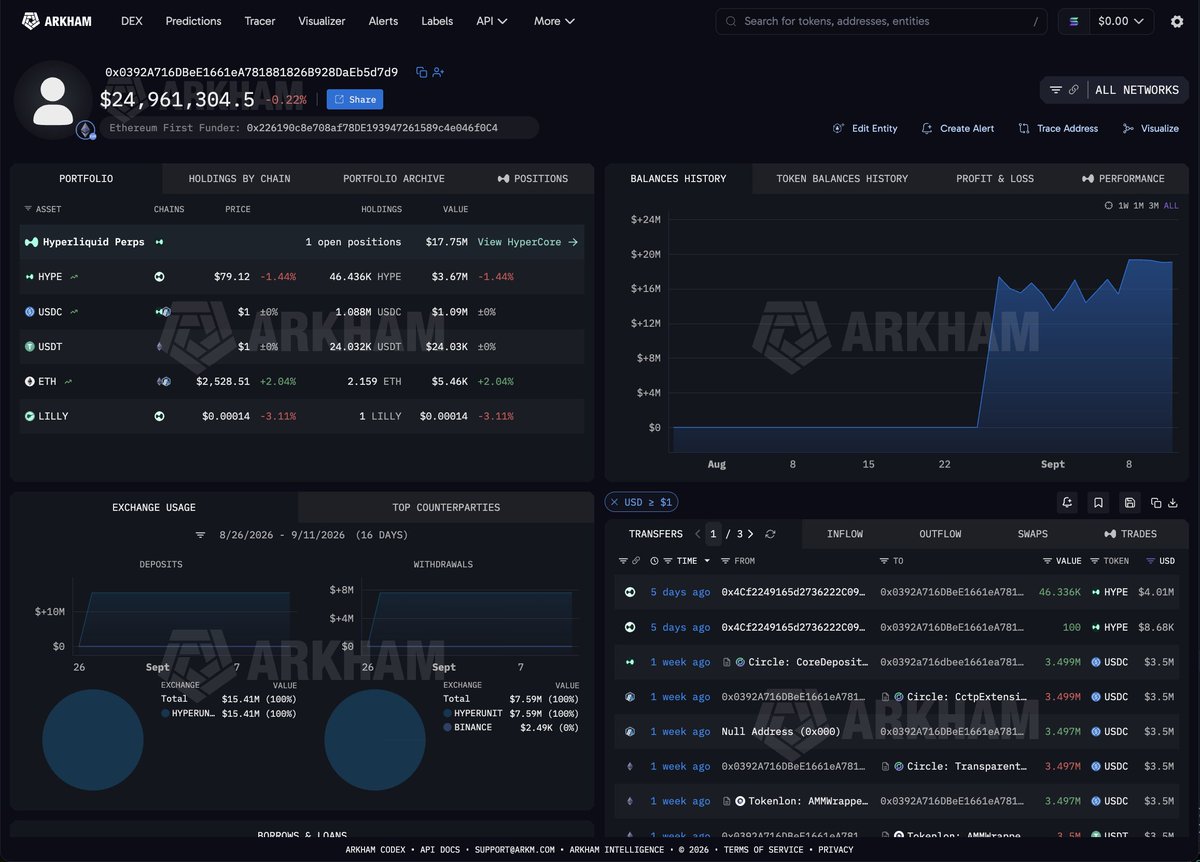Viewport: 1200px width, 862px height.
Task: Switch to Top Counterparties tab
Action: coord(446,507)
